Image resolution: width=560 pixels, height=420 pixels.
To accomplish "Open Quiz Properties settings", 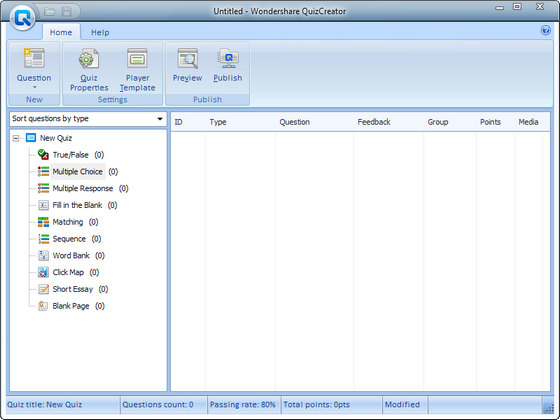I will pos(89,70).
